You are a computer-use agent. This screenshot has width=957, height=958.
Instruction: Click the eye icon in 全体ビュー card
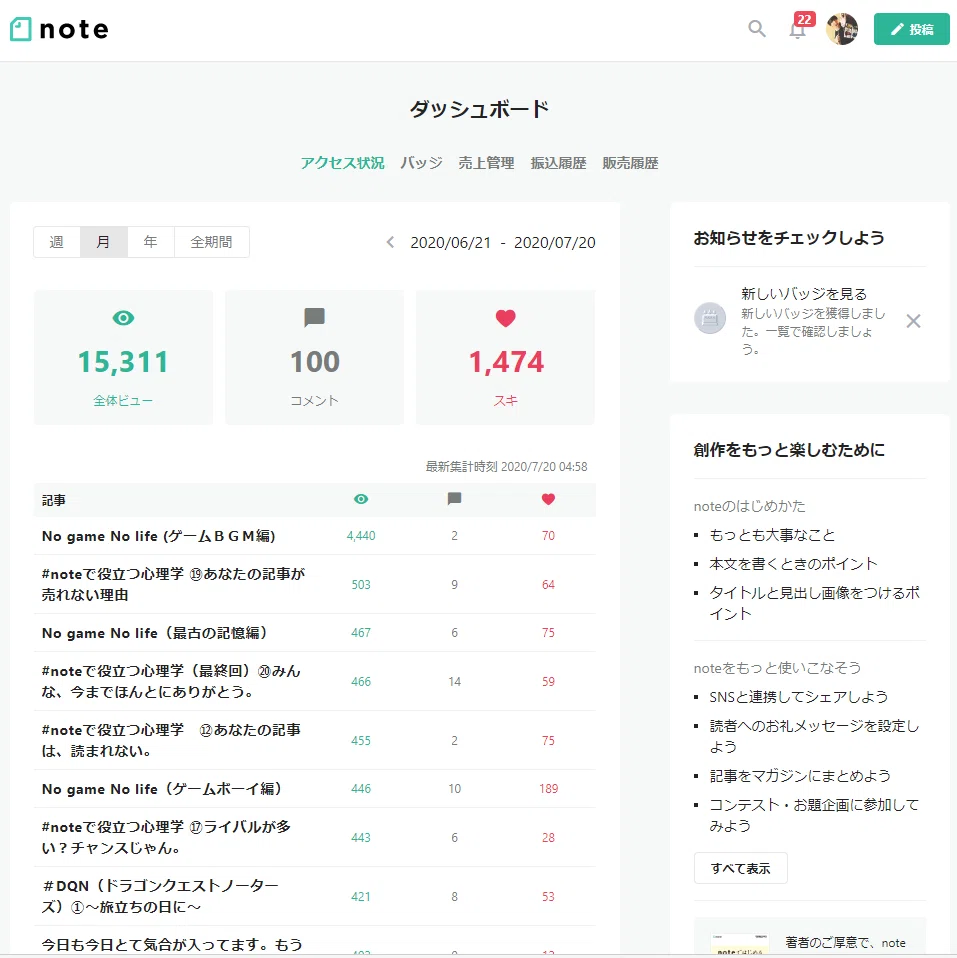(x=123, y=318)
